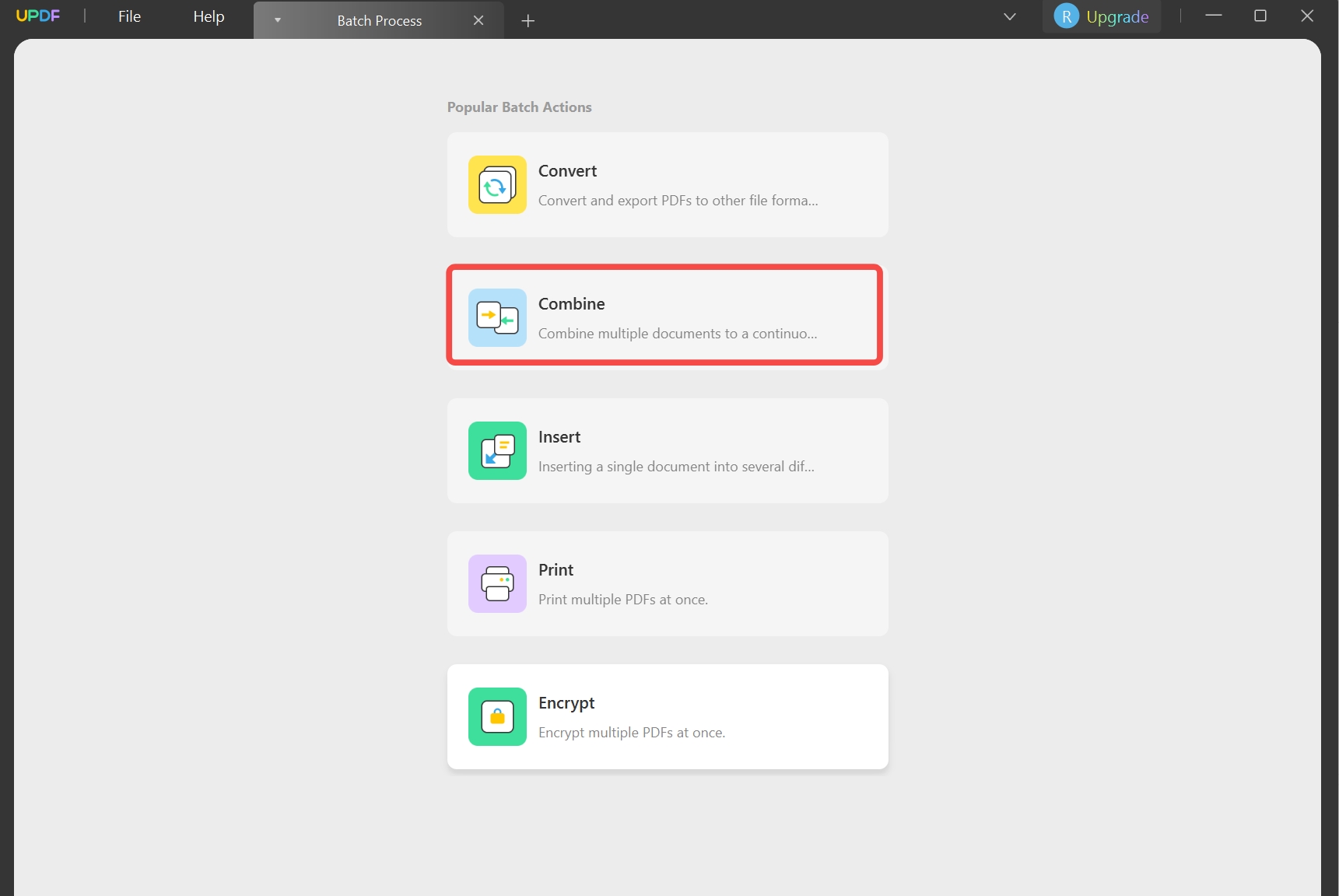Click the UPDF logo

click(37, 16)
